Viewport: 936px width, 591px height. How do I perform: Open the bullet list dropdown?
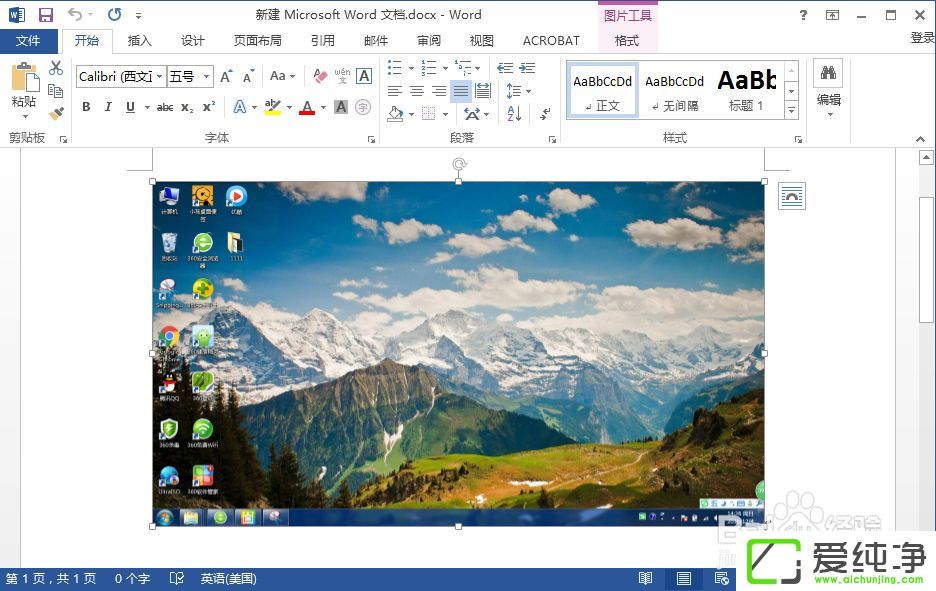[411, 68]
